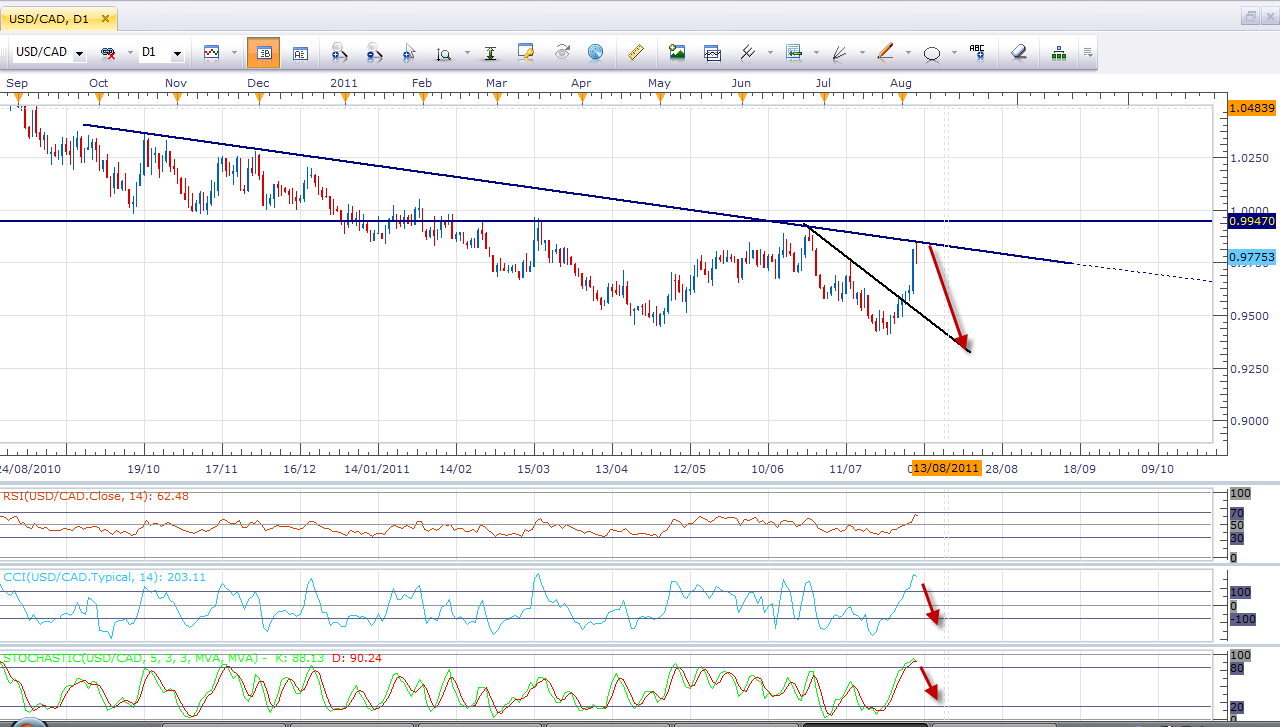This screenshot has width=1280, height=727.
Task: Open the D1 timeframe dropdown
Action: pos(177,53)
